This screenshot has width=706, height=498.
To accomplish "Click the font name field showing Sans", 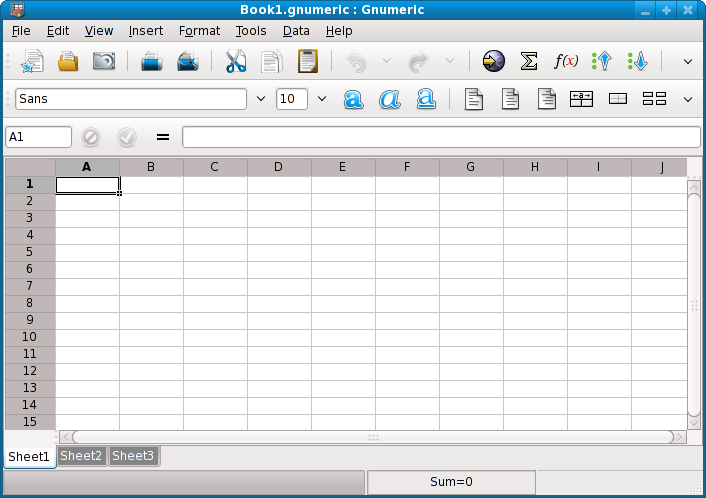I will [x=131, y=99].
